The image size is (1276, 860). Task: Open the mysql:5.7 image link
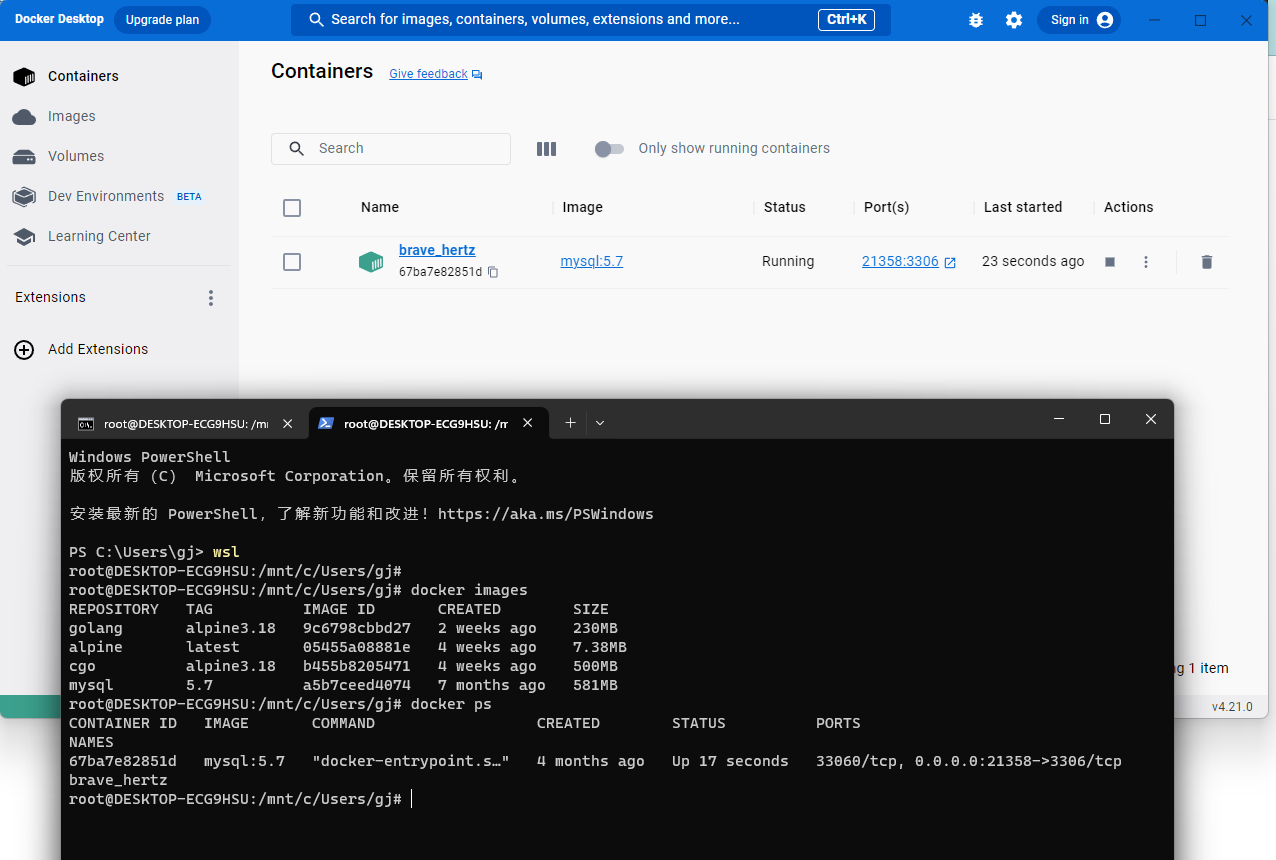pyautogui.click(x=591, y=261)
